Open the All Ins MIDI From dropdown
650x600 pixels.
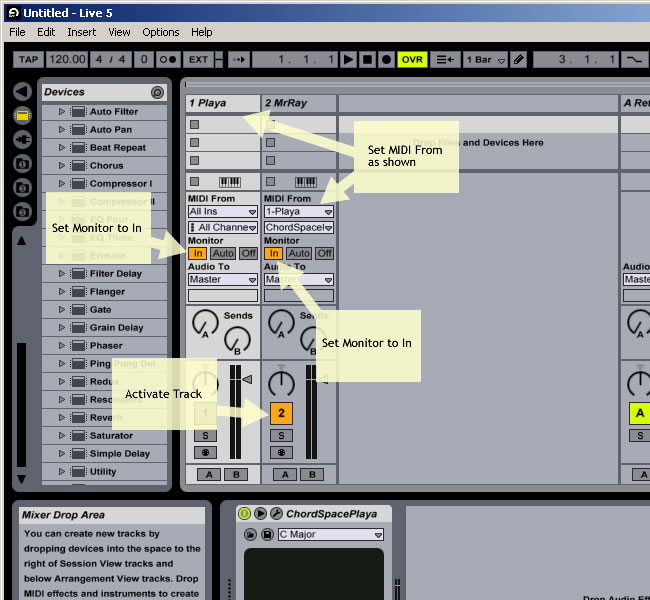coord(223,211)
